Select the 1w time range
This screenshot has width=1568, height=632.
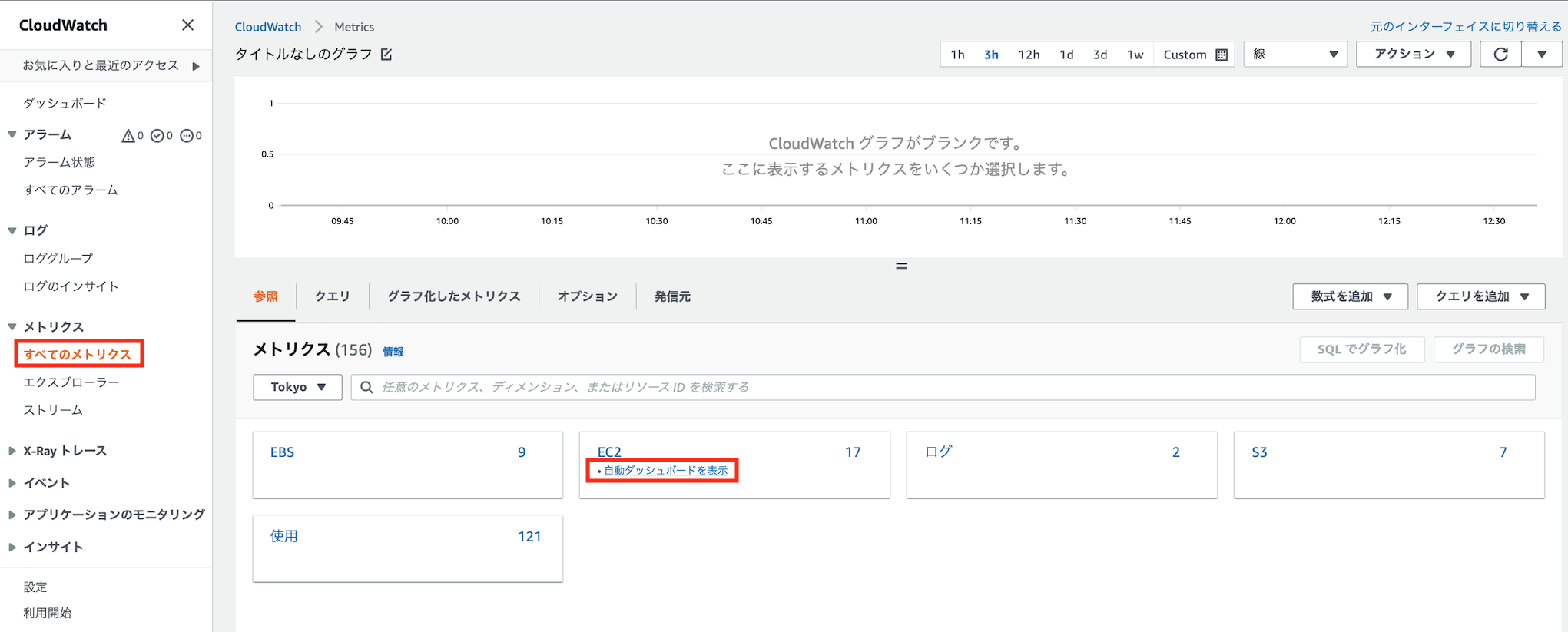[x=1135, y=55]
